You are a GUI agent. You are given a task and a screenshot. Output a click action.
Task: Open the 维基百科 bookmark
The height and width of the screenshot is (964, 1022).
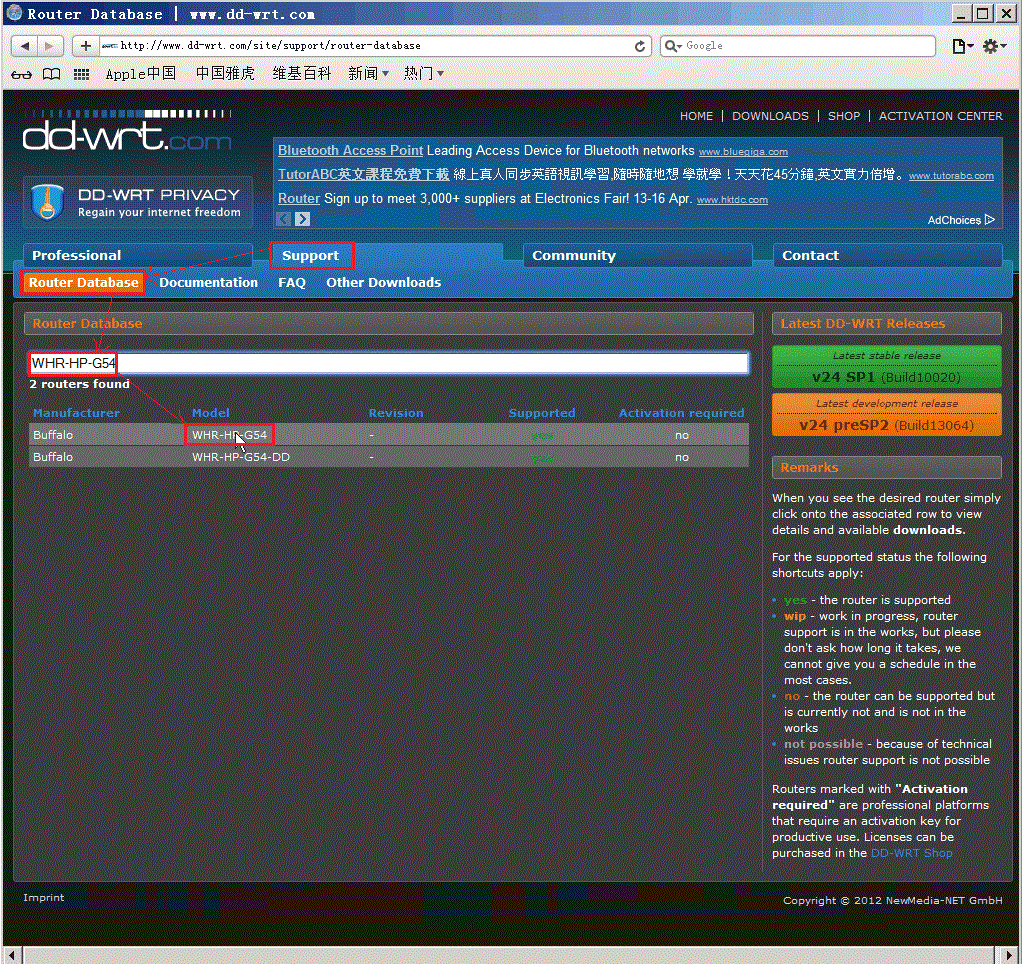pyautogui.click(x=302, y=74)
